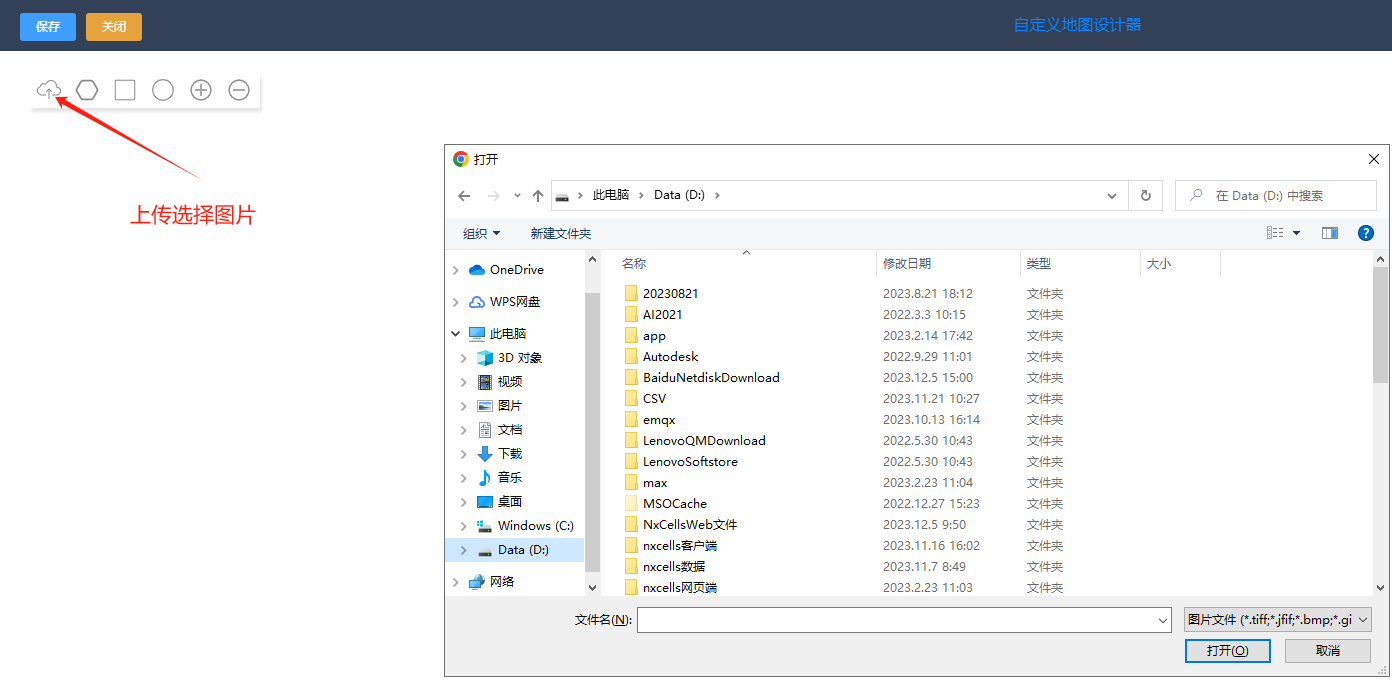This screenshot has height=681, width=1392.
Task: Sort files by 修改日期 column header
Action: (x=907, y=264)
